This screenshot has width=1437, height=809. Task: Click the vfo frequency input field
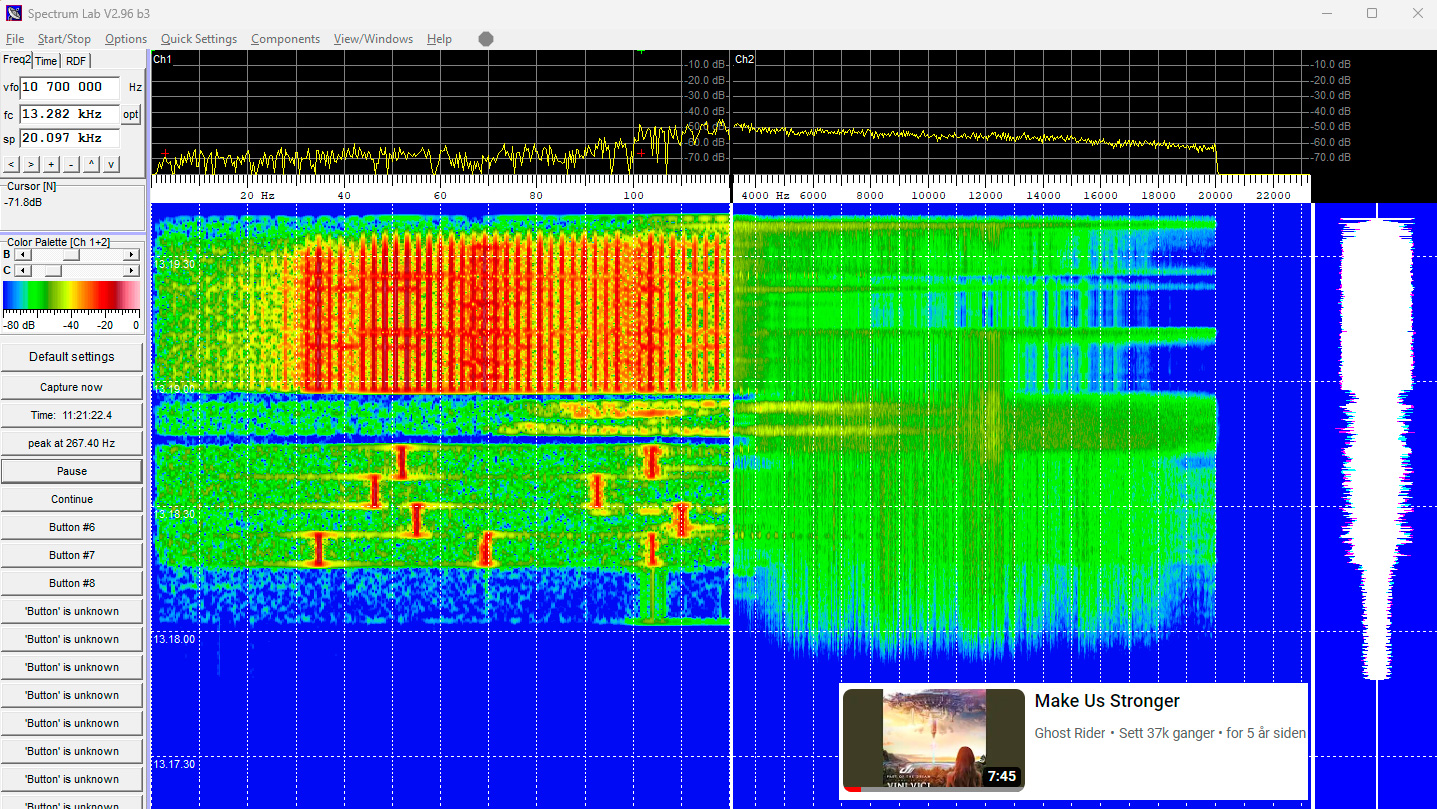point(70,87)
